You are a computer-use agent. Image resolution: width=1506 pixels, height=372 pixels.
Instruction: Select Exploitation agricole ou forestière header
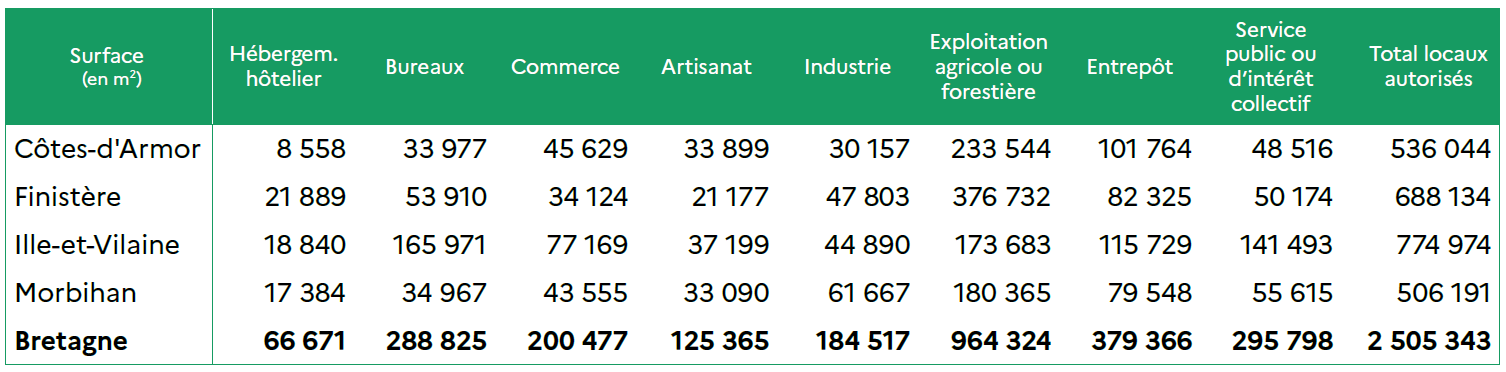[x=988, y=67]
